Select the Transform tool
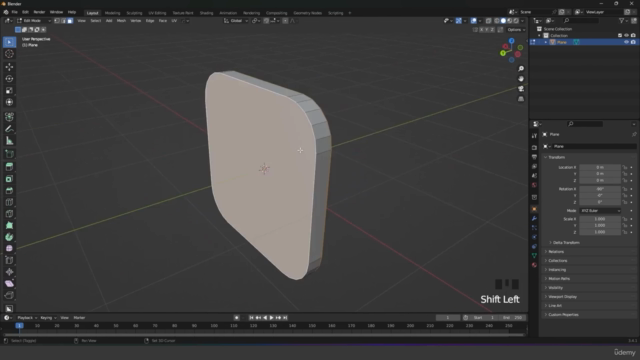Screen dimensions: 640x360 (9, 102)
